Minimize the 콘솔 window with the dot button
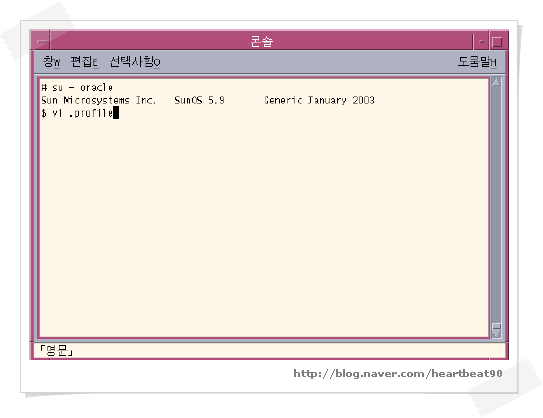 click(x=481, y=42)
